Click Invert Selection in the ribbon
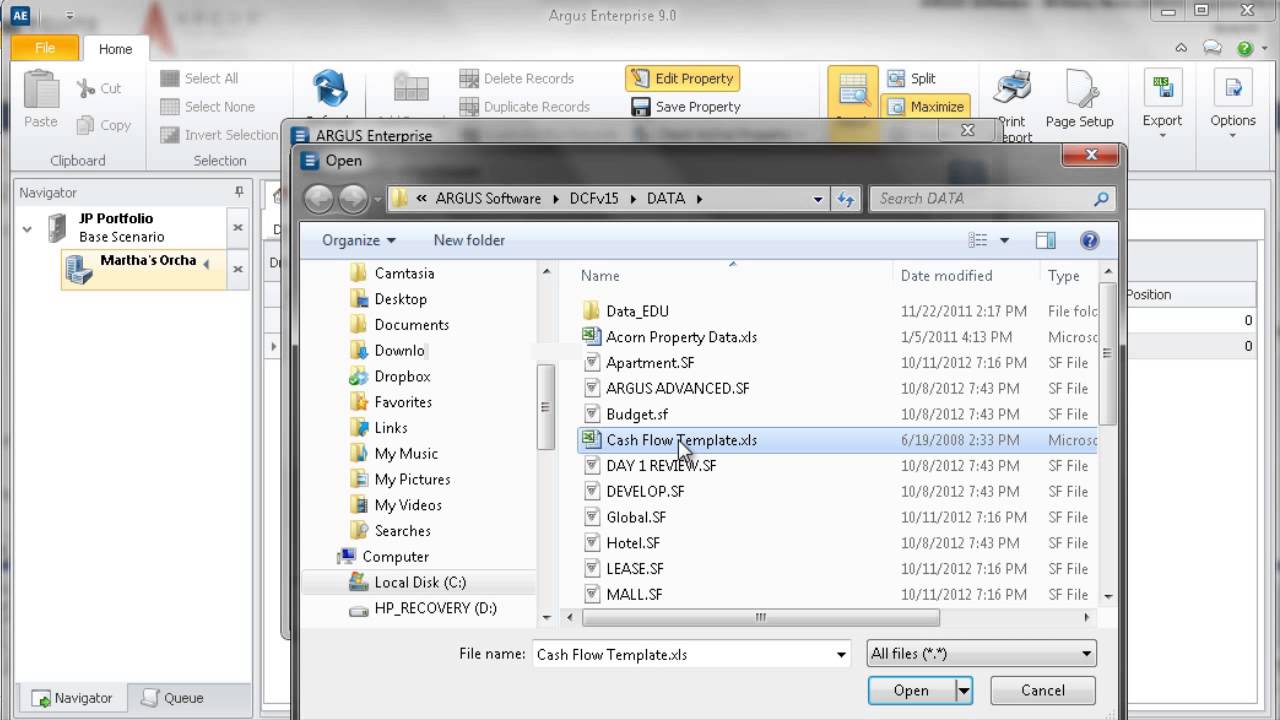 (219, 134)
